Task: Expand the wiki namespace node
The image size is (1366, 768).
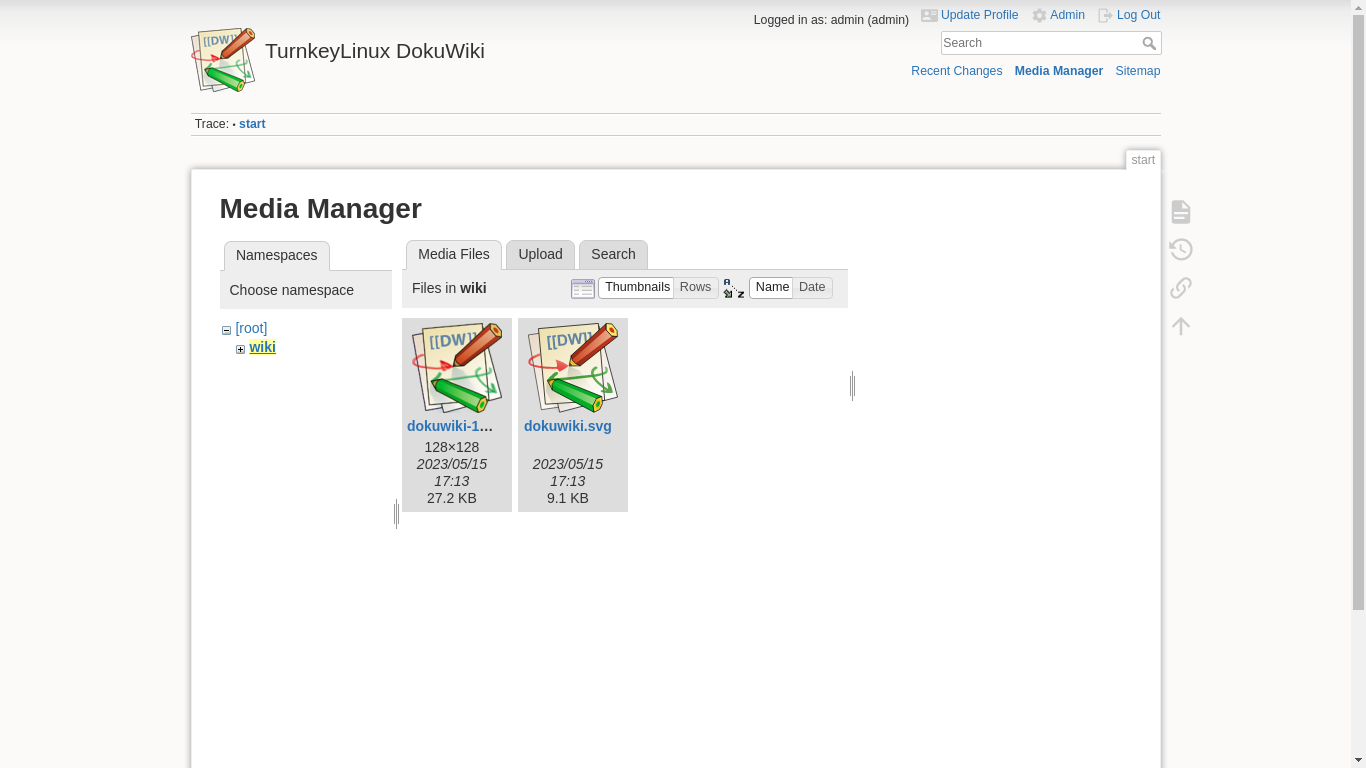Action: click(240, 349)
